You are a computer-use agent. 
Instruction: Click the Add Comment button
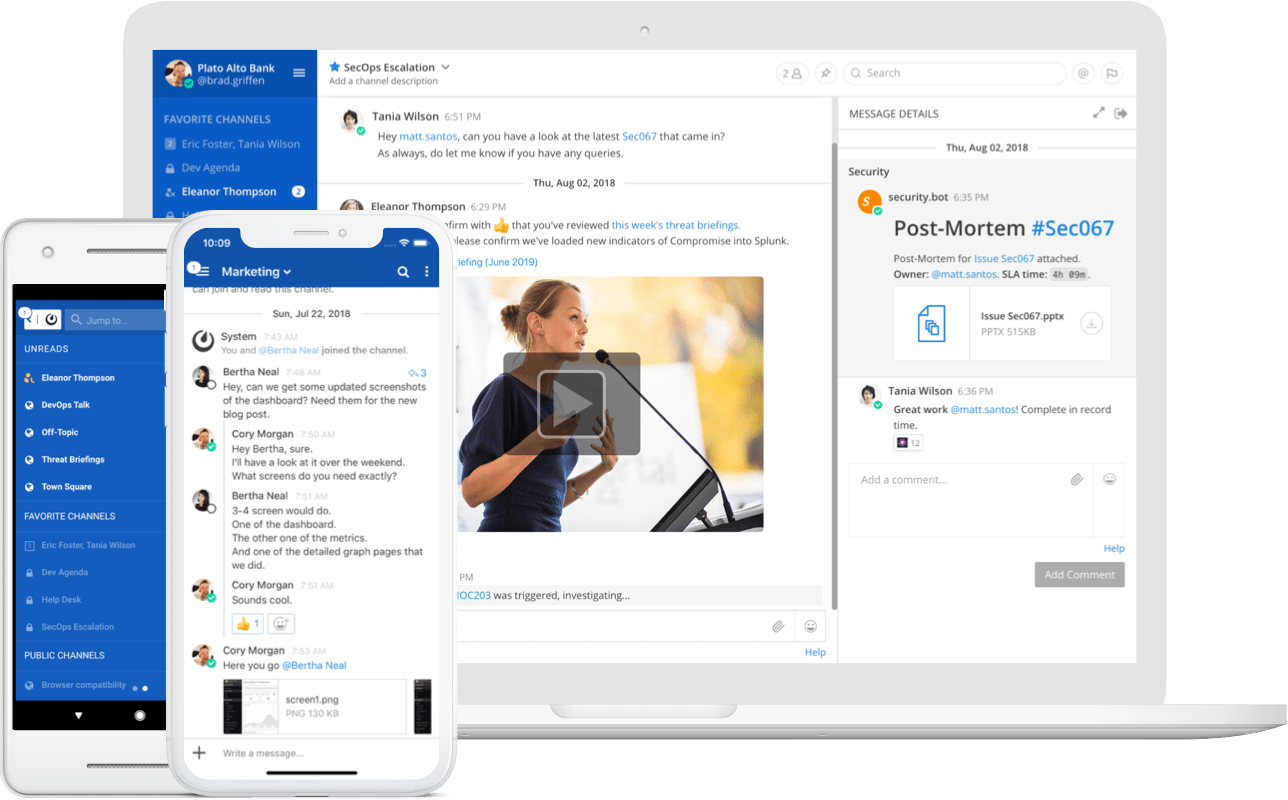pyautogui.click(x=1079, y=574)
